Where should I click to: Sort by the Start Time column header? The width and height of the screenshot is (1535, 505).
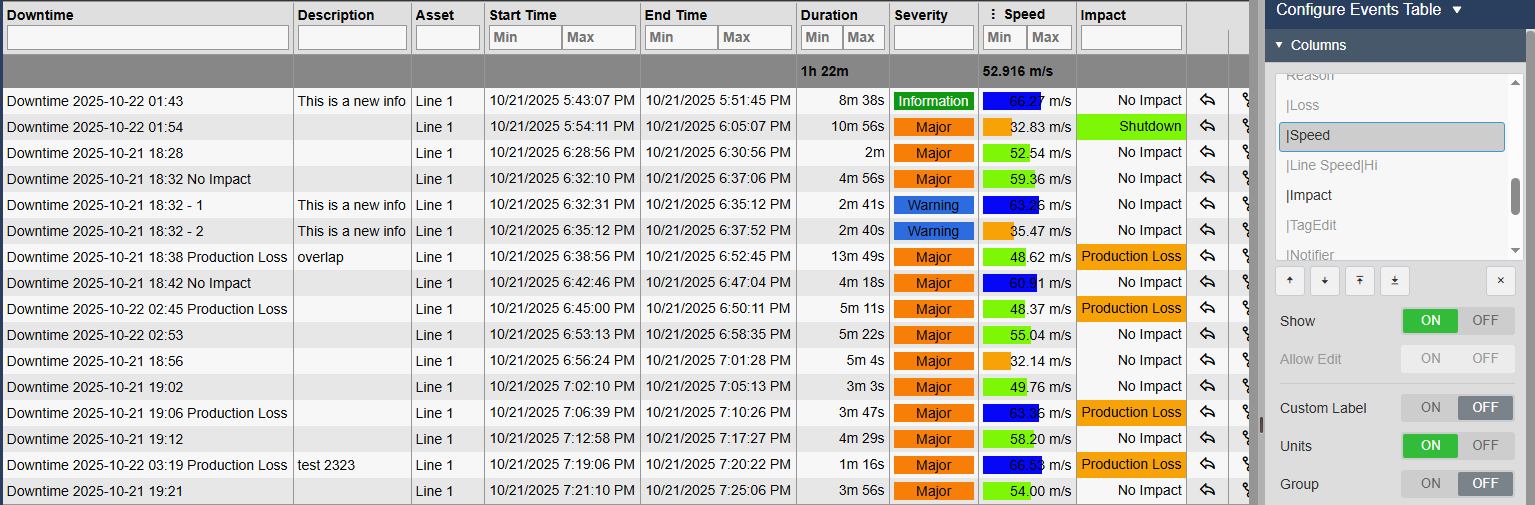click(x=522, y=15)
